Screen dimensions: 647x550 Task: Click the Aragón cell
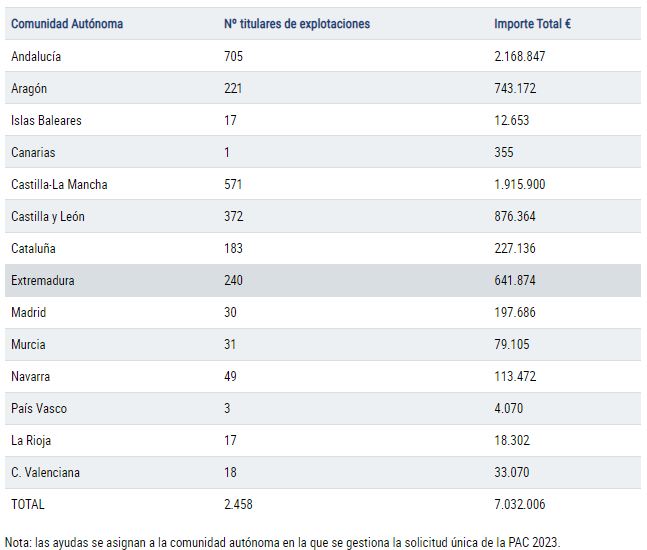[29, 88]
